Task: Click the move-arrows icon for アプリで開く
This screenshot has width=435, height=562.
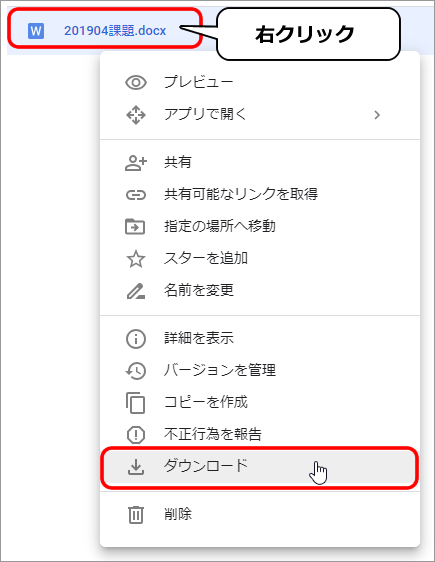Action: [136, 115]
